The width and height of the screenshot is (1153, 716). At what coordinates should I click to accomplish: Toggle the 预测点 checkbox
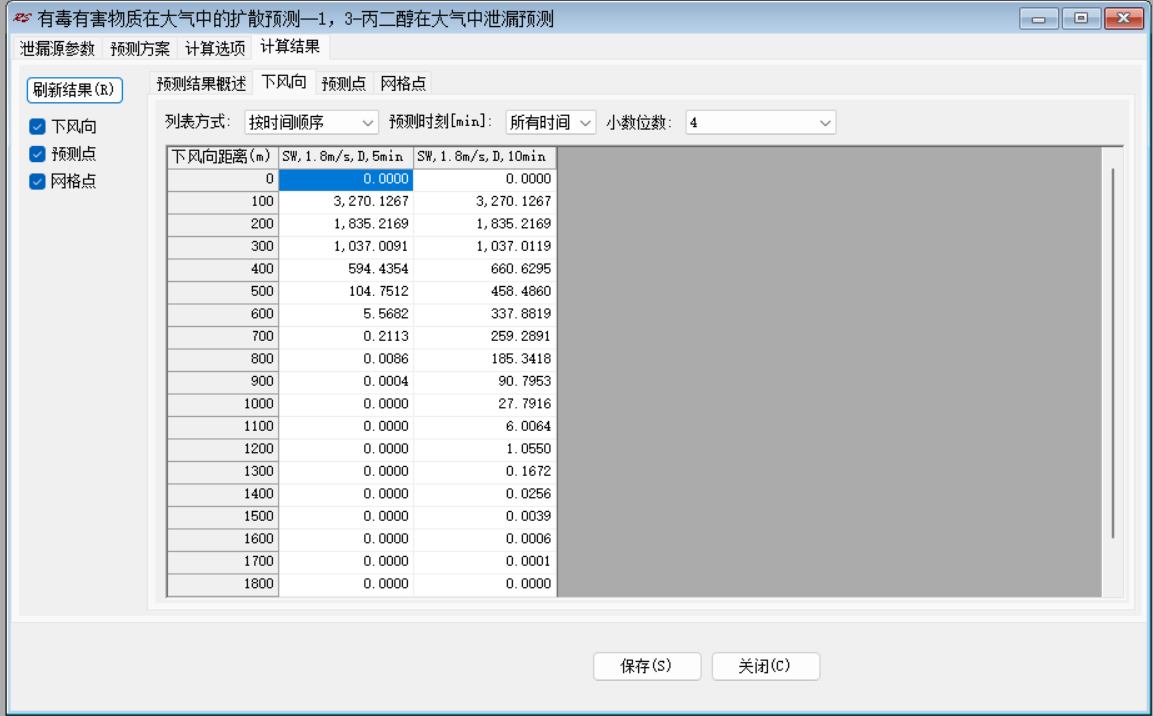[x=38, y=154]
